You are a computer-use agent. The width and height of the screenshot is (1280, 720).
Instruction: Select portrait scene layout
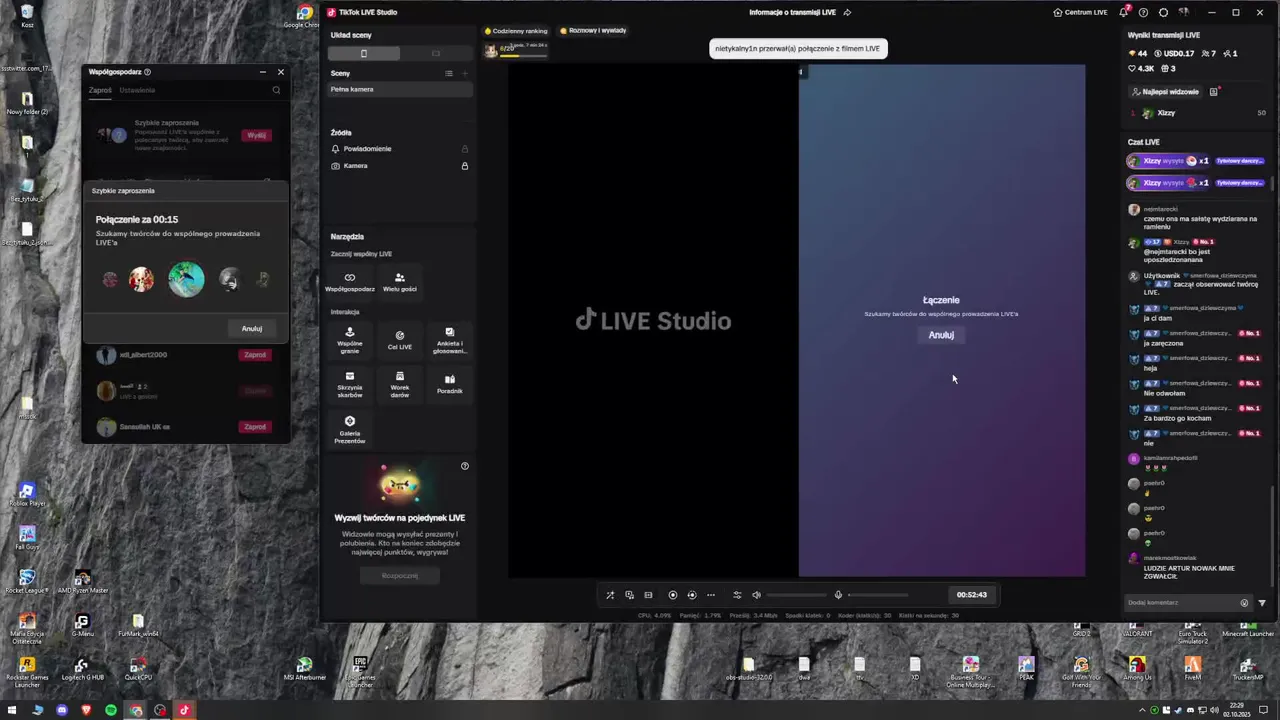pyautogui.click(x=364, y=53)
